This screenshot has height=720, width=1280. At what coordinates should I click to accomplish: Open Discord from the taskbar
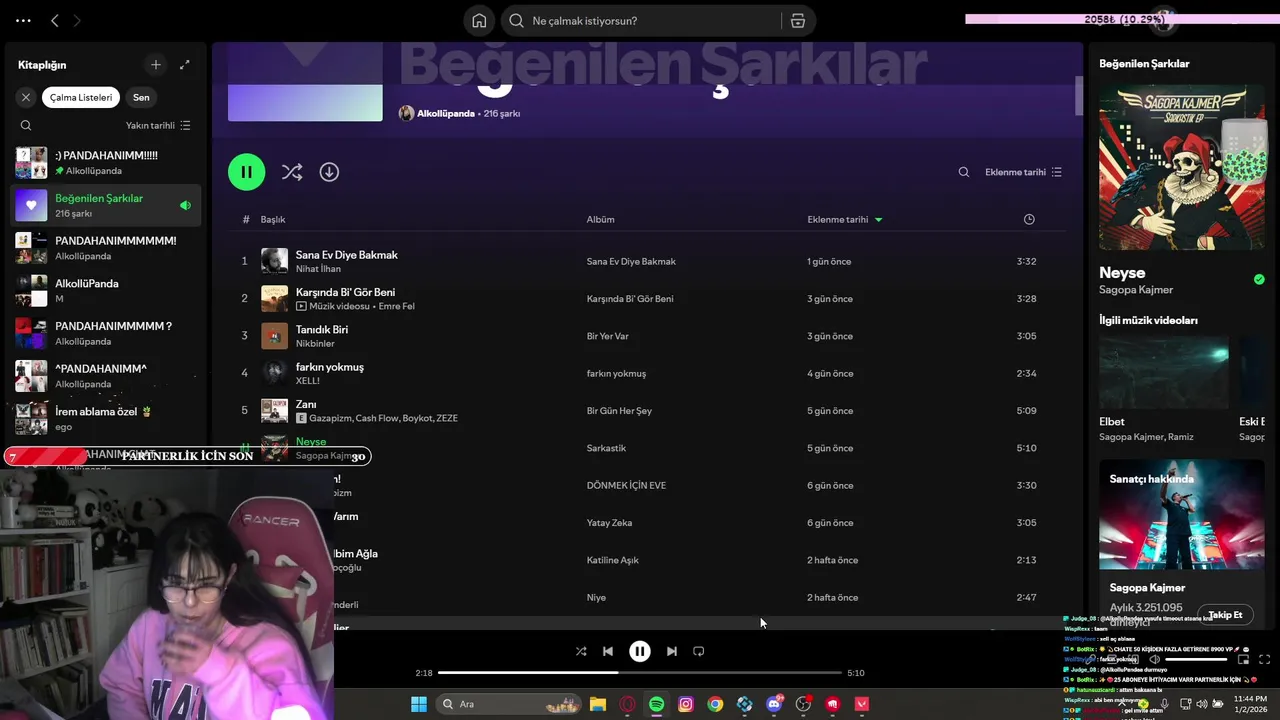(774, 704)
